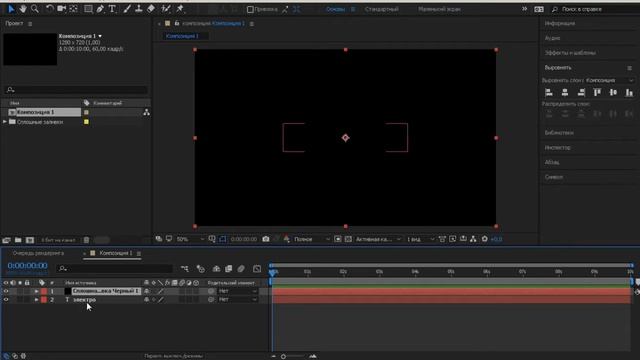Image resolution: width=640 pixels, height=360 pixels.
Task: Switch to the Essentials workspace
Action: [x=336, y=9]
